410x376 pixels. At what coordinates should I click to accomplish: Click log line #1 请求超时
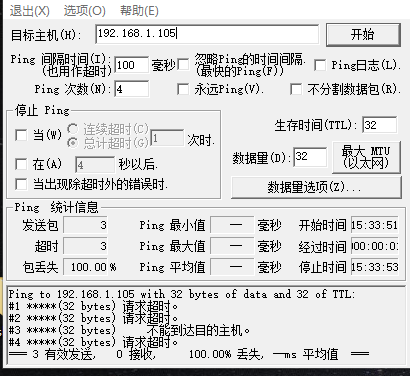pyautogui.click(x=93, y=306)
